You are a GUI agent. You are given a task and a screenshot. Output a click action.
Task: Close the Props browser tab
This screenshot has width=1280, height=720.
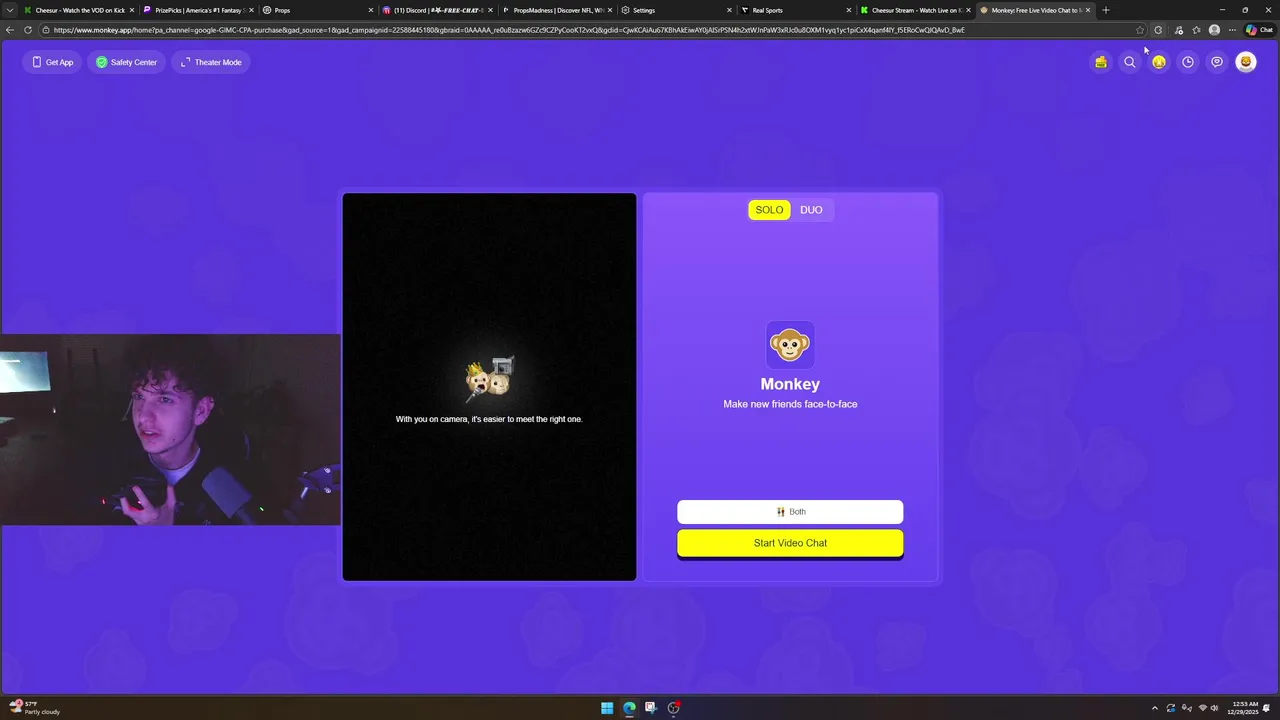[x=371, y=10]
